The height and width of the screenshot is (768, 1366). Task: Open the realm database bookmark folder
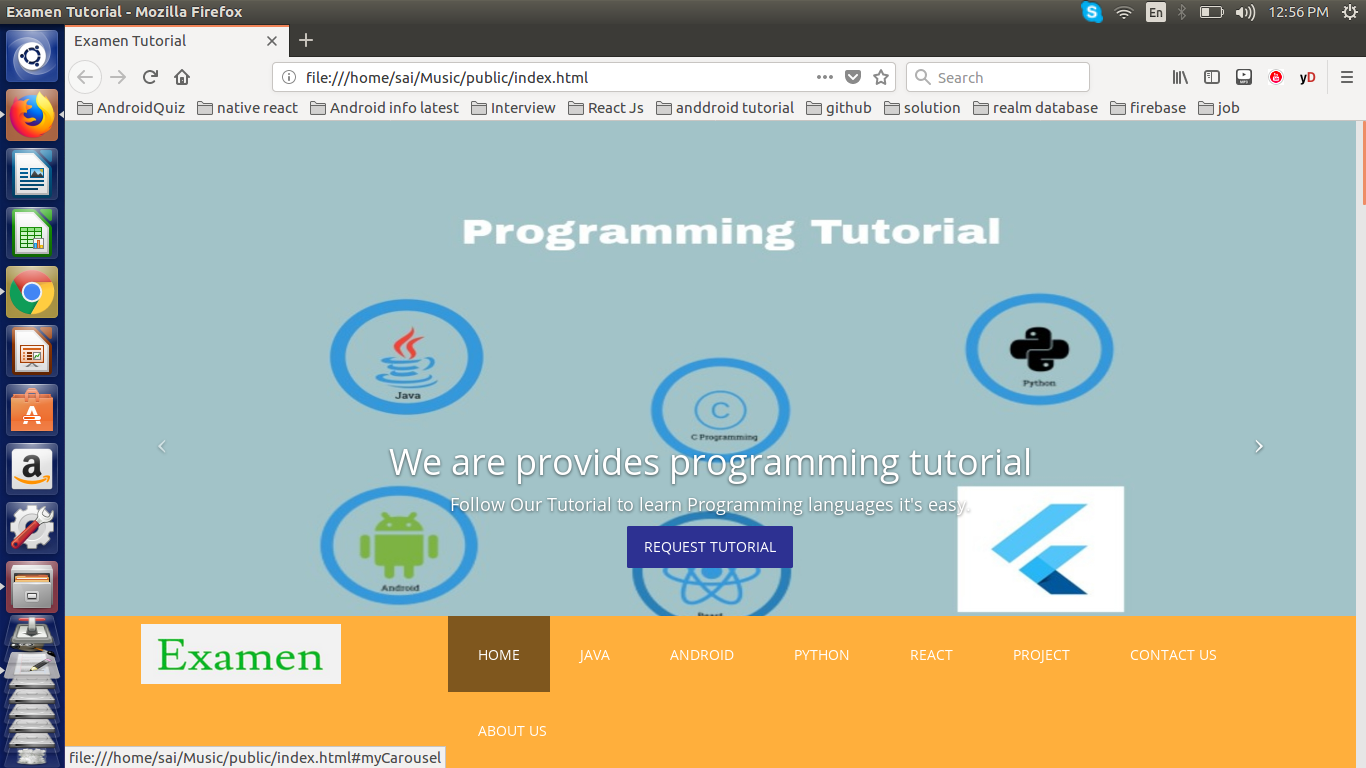coord(1035,107)
